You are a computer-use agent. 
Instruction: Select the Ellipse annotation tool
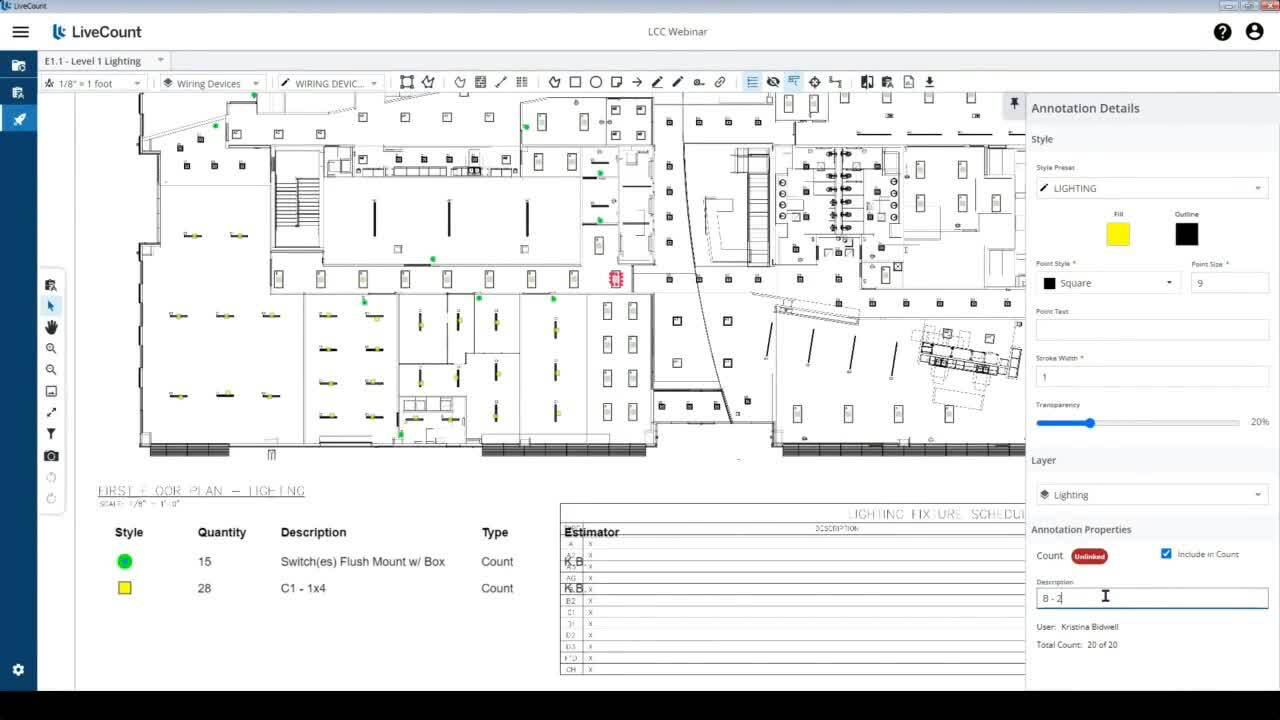(x=596, y=81)
